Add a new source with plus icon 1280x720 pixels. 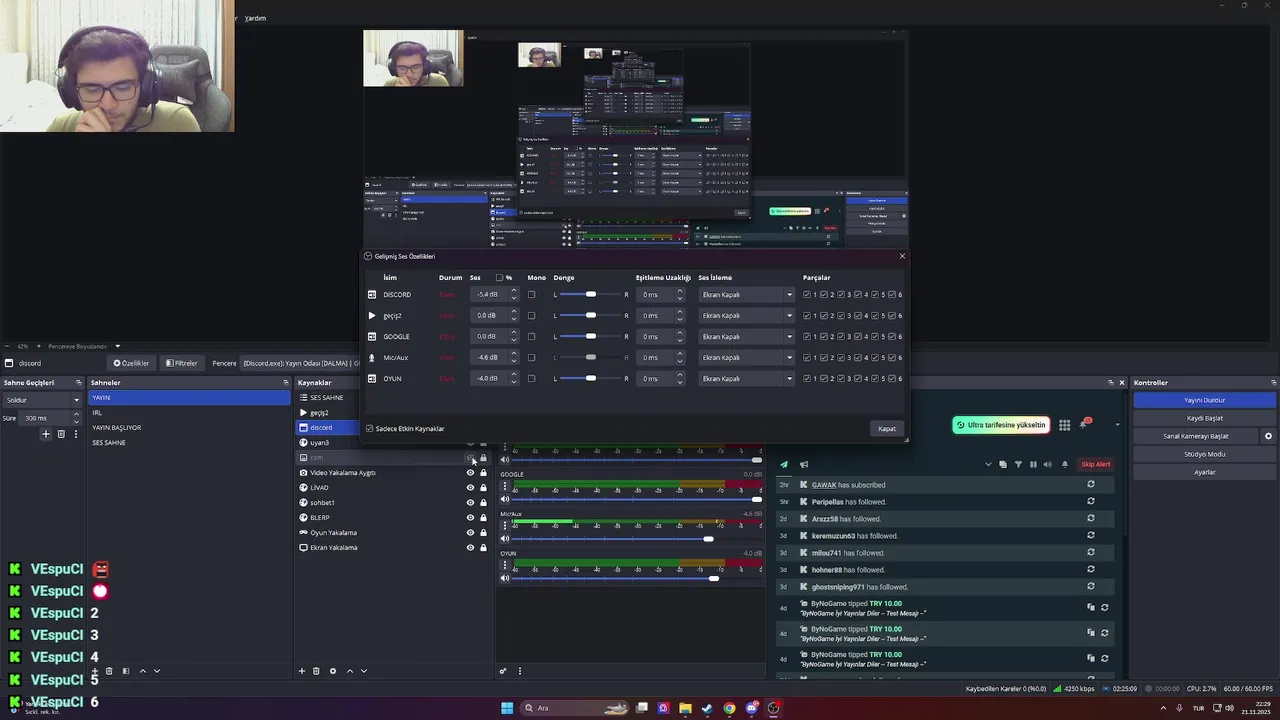pyautogui.click(x=302, y=671)
